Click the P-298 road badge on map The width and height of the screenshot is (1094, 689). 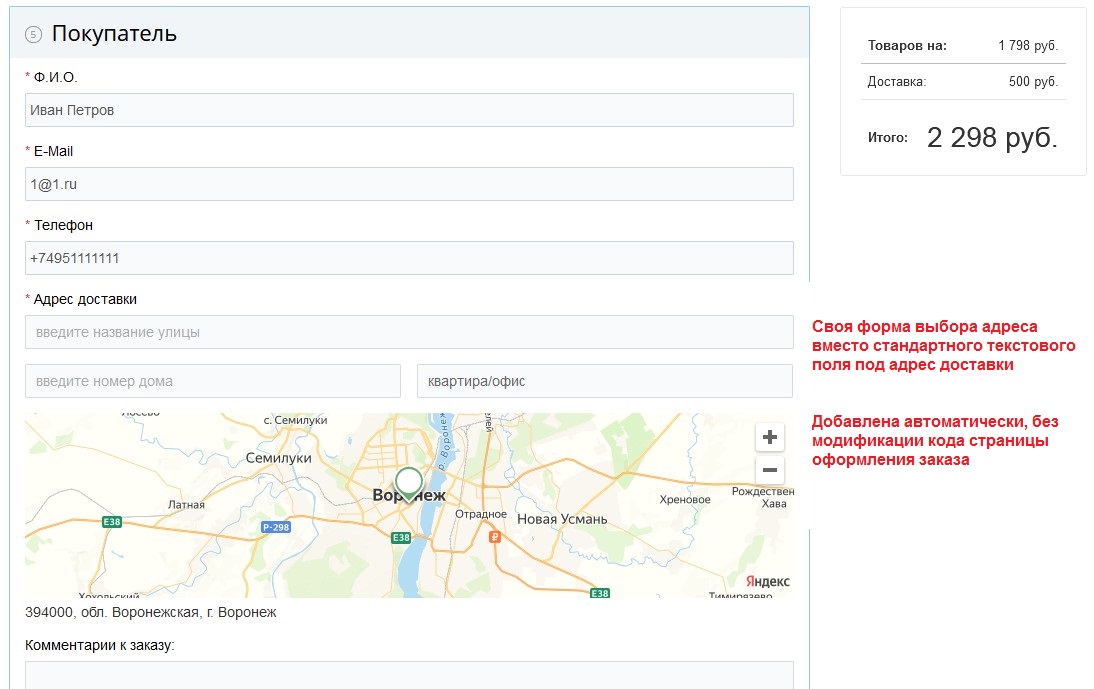point(275,526)
